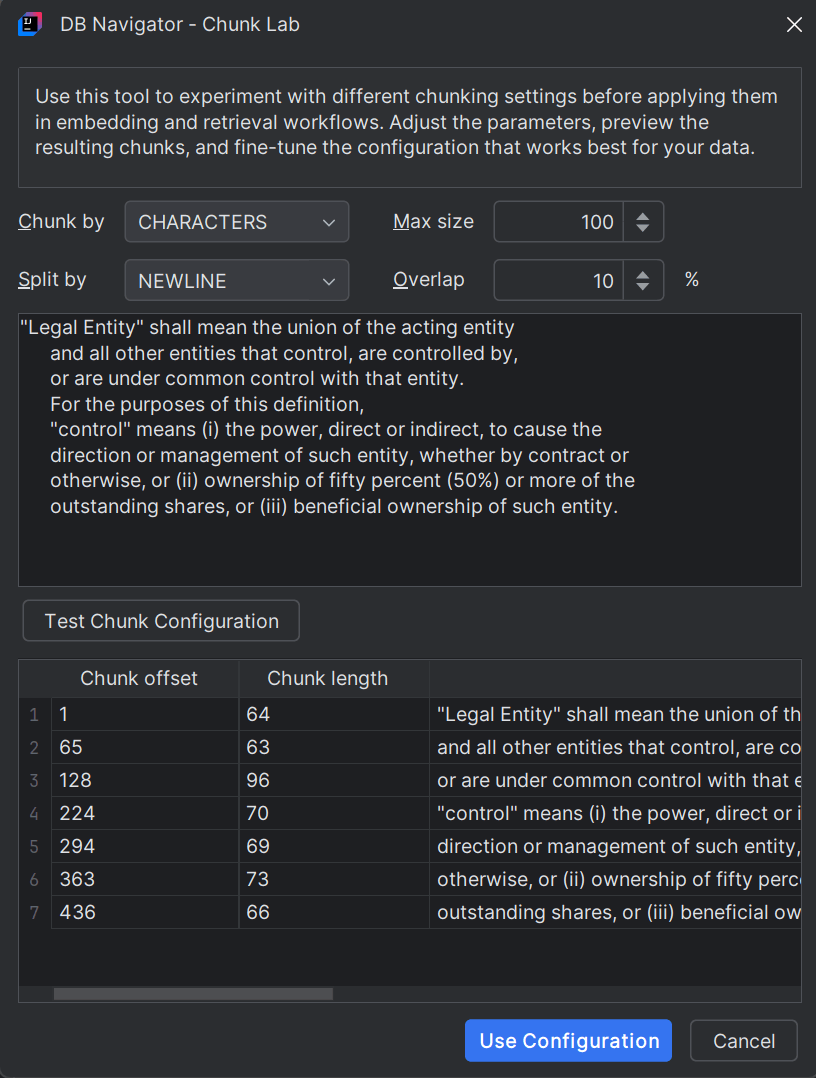Increase Overlap with the up arrow
Viewport: 816px width, 1078px height.
[x=643, y=274]
